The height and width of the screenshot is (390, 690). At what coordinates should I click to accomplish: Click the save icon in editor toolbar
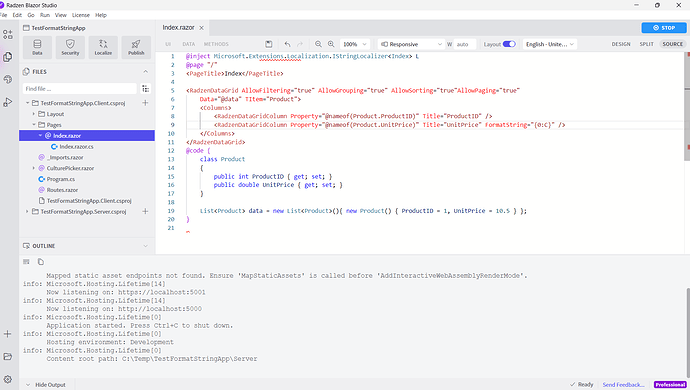(268, 44)
